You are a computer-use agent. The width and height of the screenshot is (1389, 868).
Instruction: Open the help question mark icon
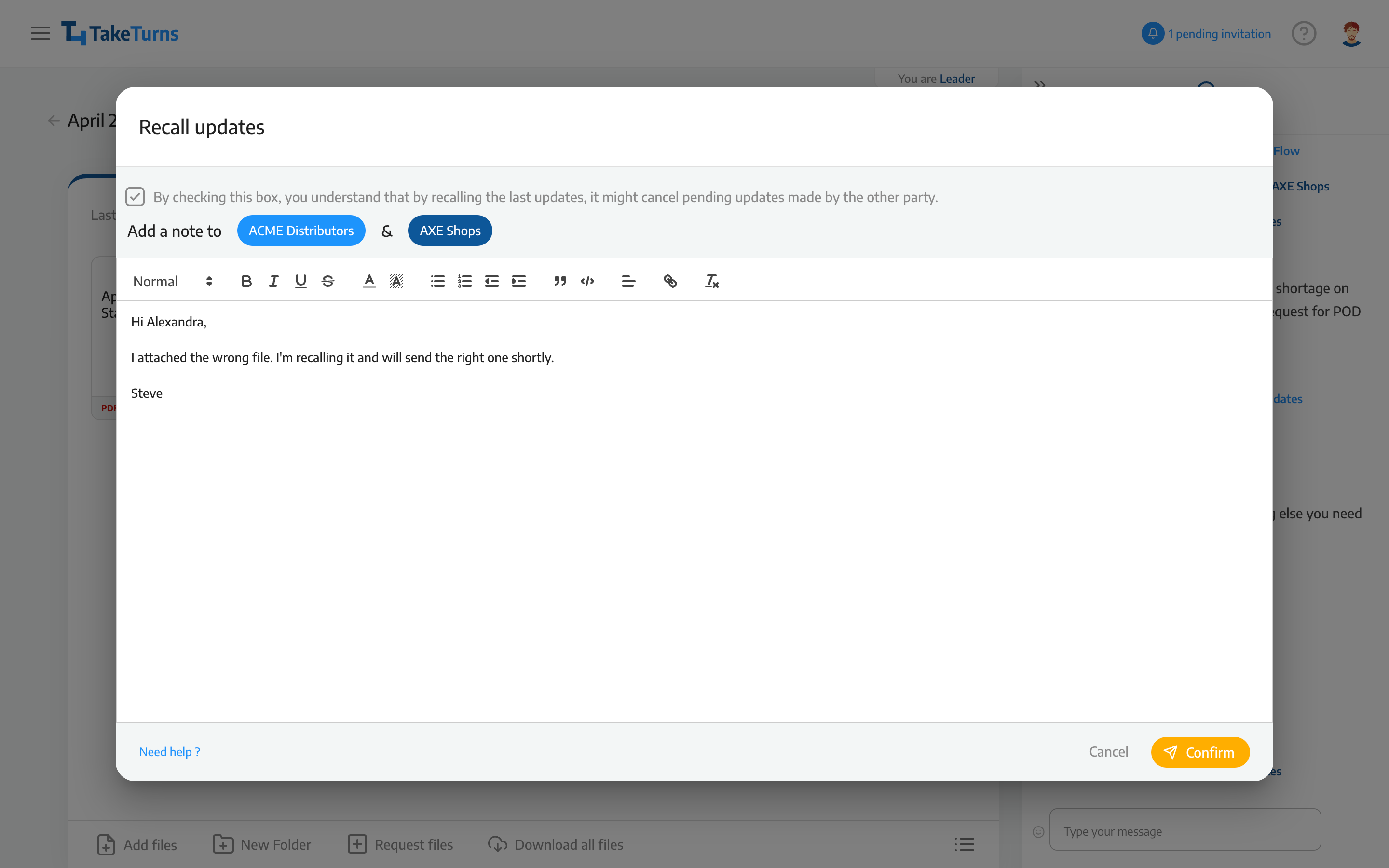(1304, 33)
